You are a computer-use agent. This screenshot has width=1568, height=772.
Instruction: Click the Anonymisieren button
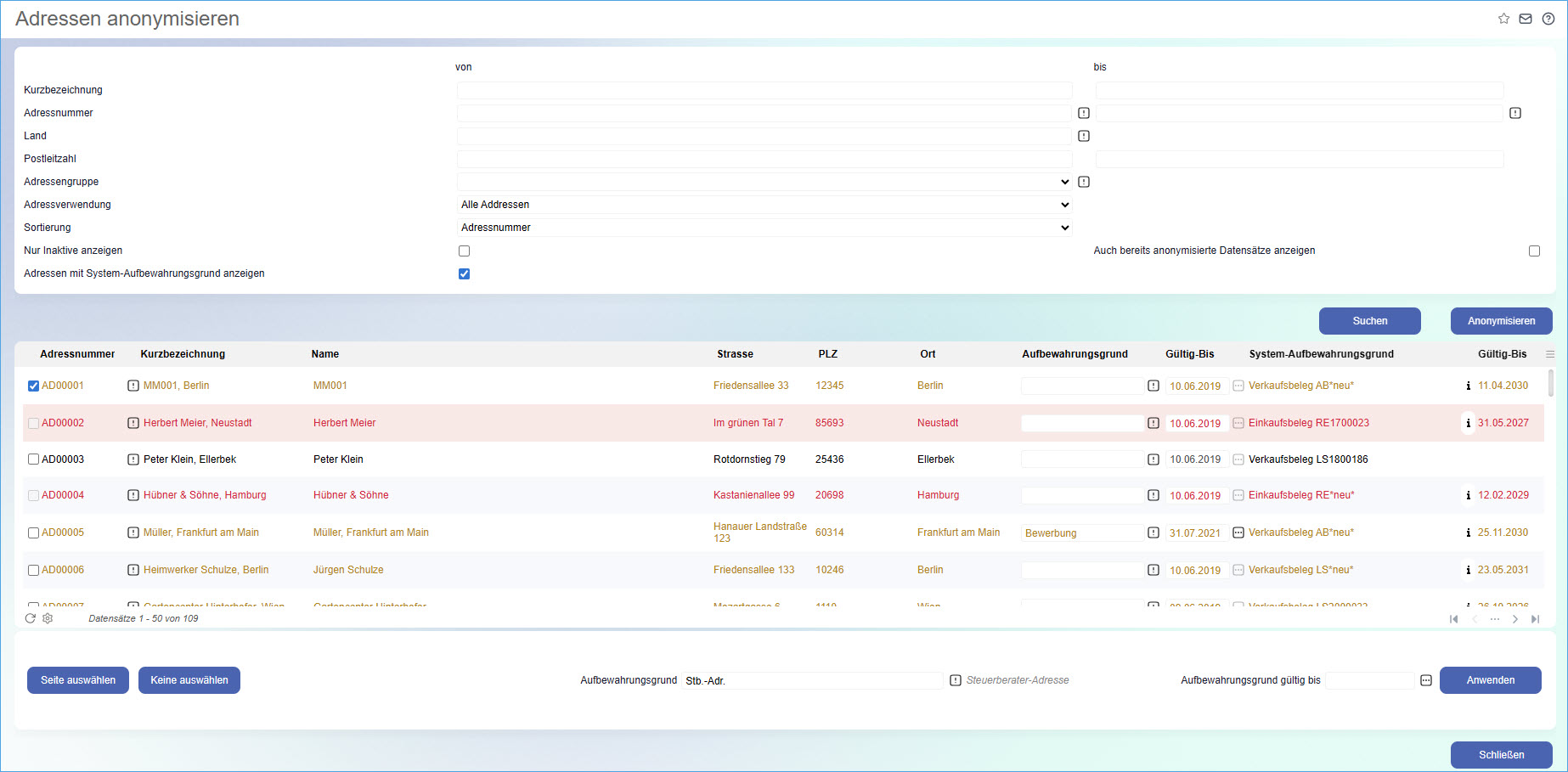tap(1501, 321)
